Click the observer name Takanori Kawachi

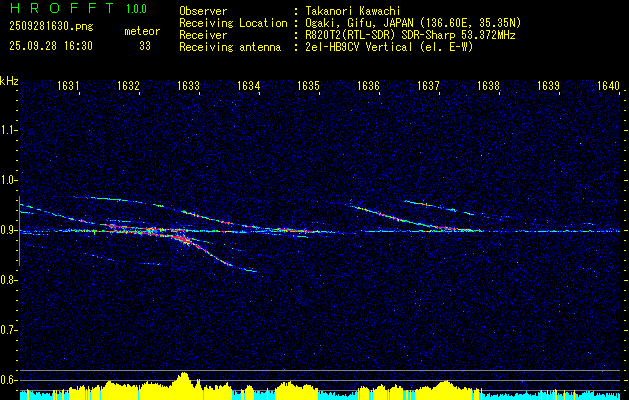tap(353, 11)
